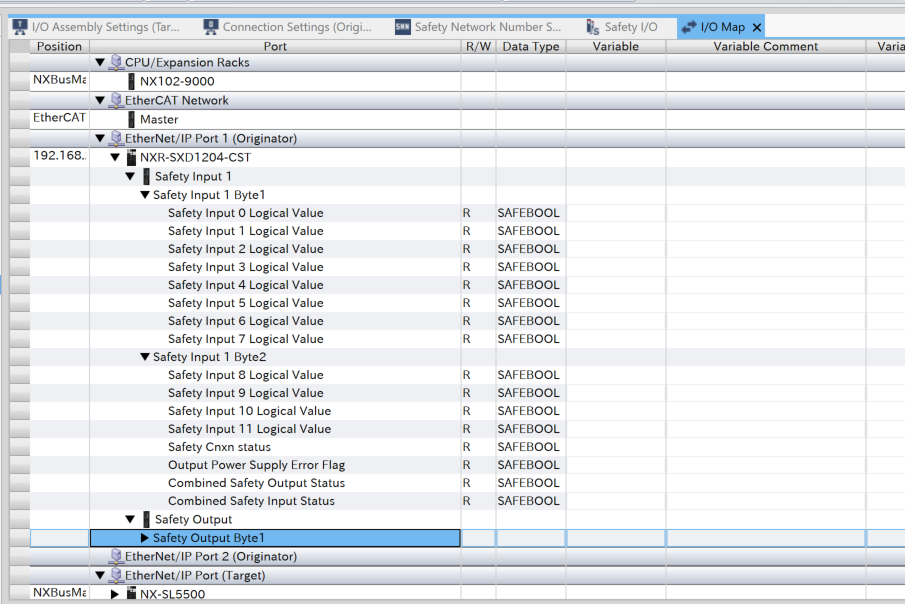Screen dimensions: 905x604
Task: Click the I/O Map arrows icon
Action: pos(689,27)
